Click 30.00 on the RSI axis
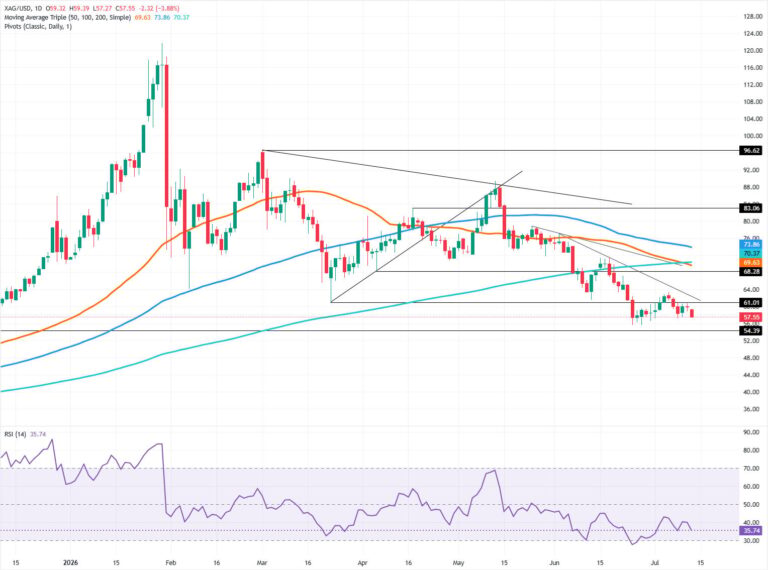 [x=752, y=541]
